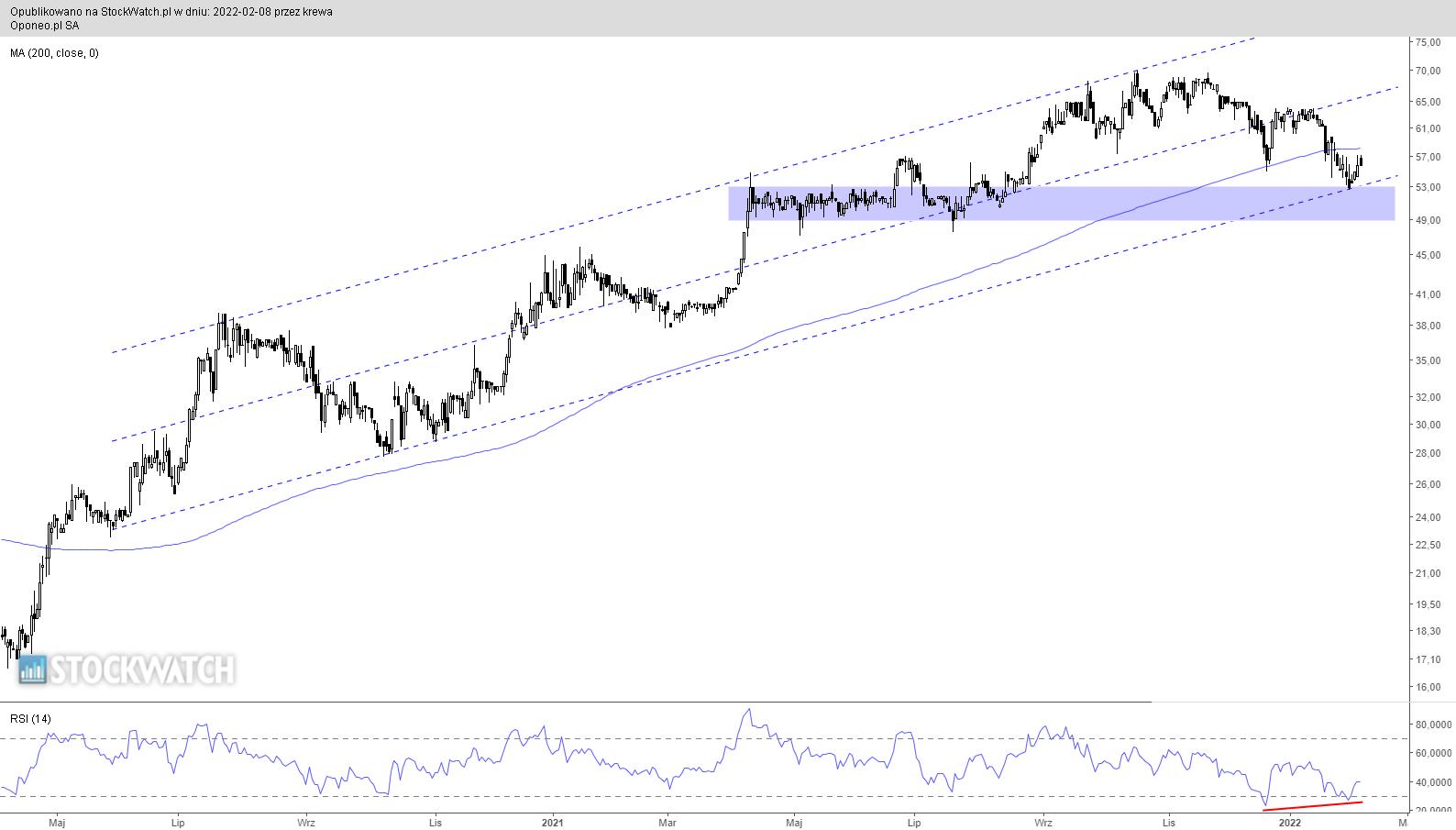
Task: Click the Wrz 2020 time axis label
Action: (x=306, y=823)
